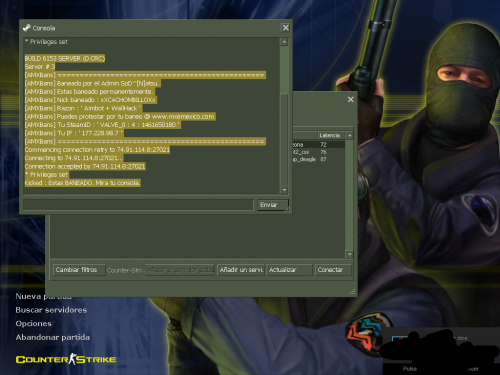
Task: Select Abandonar partida menu item
Action: [53, 337]
